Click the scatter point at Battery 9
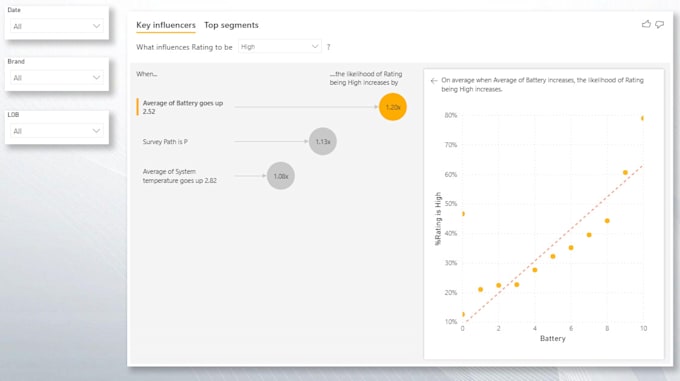The image size is (680, 381). click(x=625, y=173)
